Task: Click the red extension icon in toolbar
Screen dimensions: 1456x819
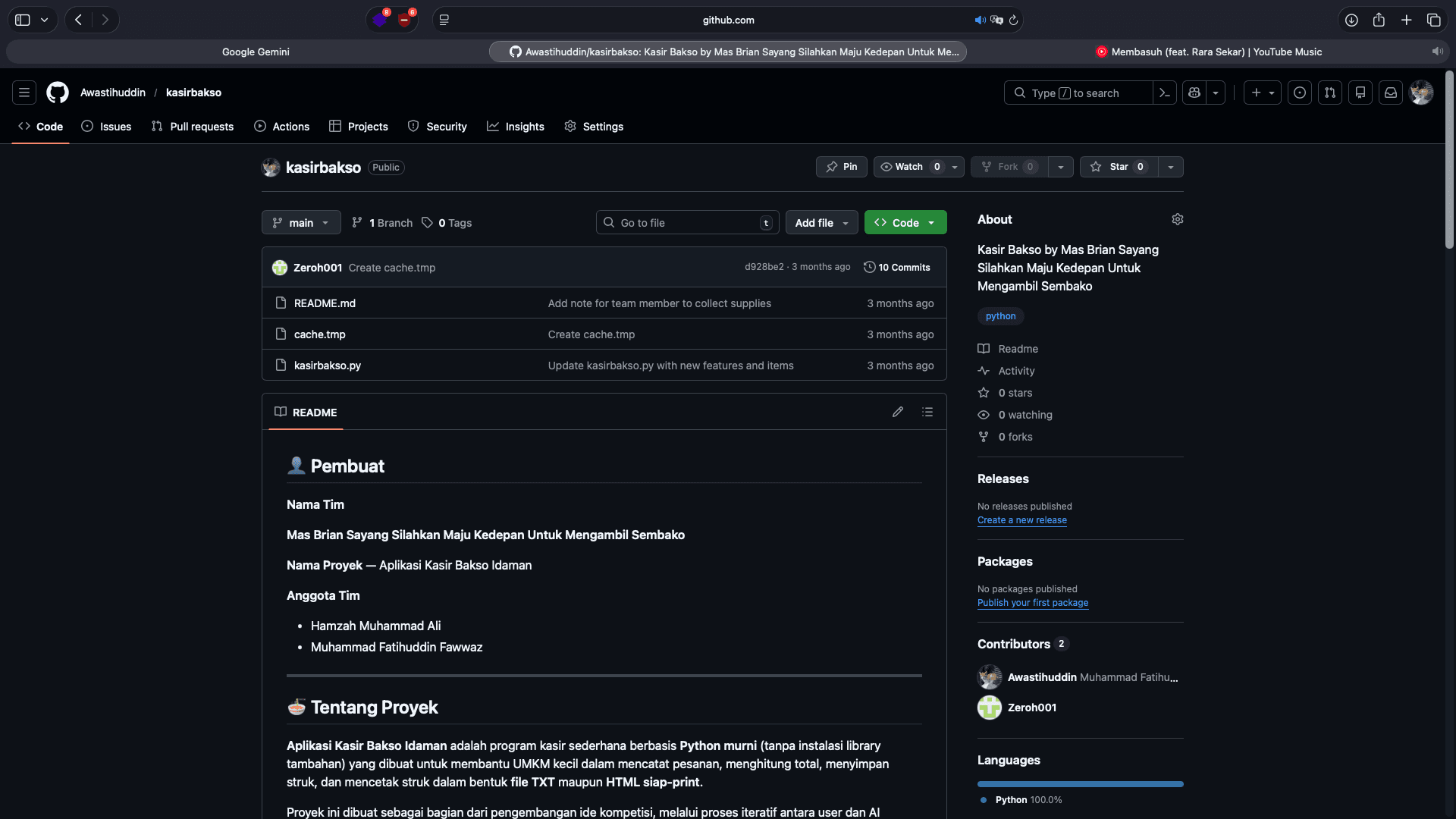Action: [x=405, y=20]
